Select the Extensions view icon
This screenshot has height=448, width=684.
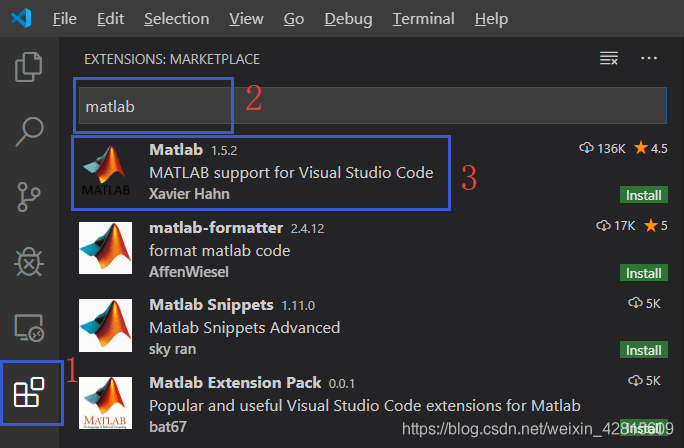coord(29,392)
